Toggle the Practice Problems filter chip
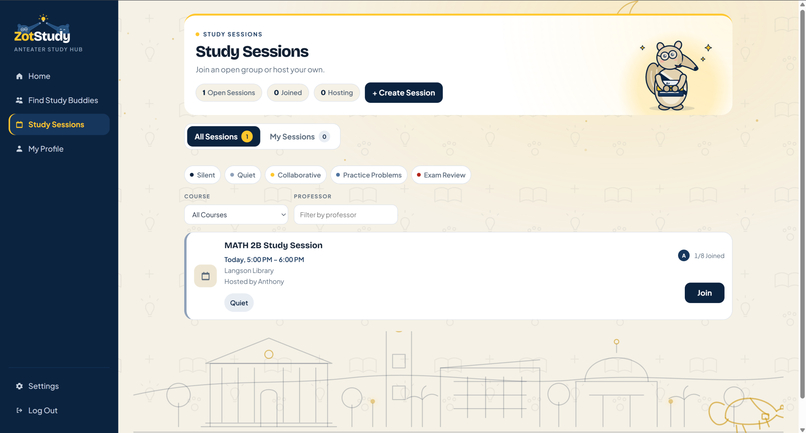The width and height of the screenshot is (806, 433). pos(369,175)
